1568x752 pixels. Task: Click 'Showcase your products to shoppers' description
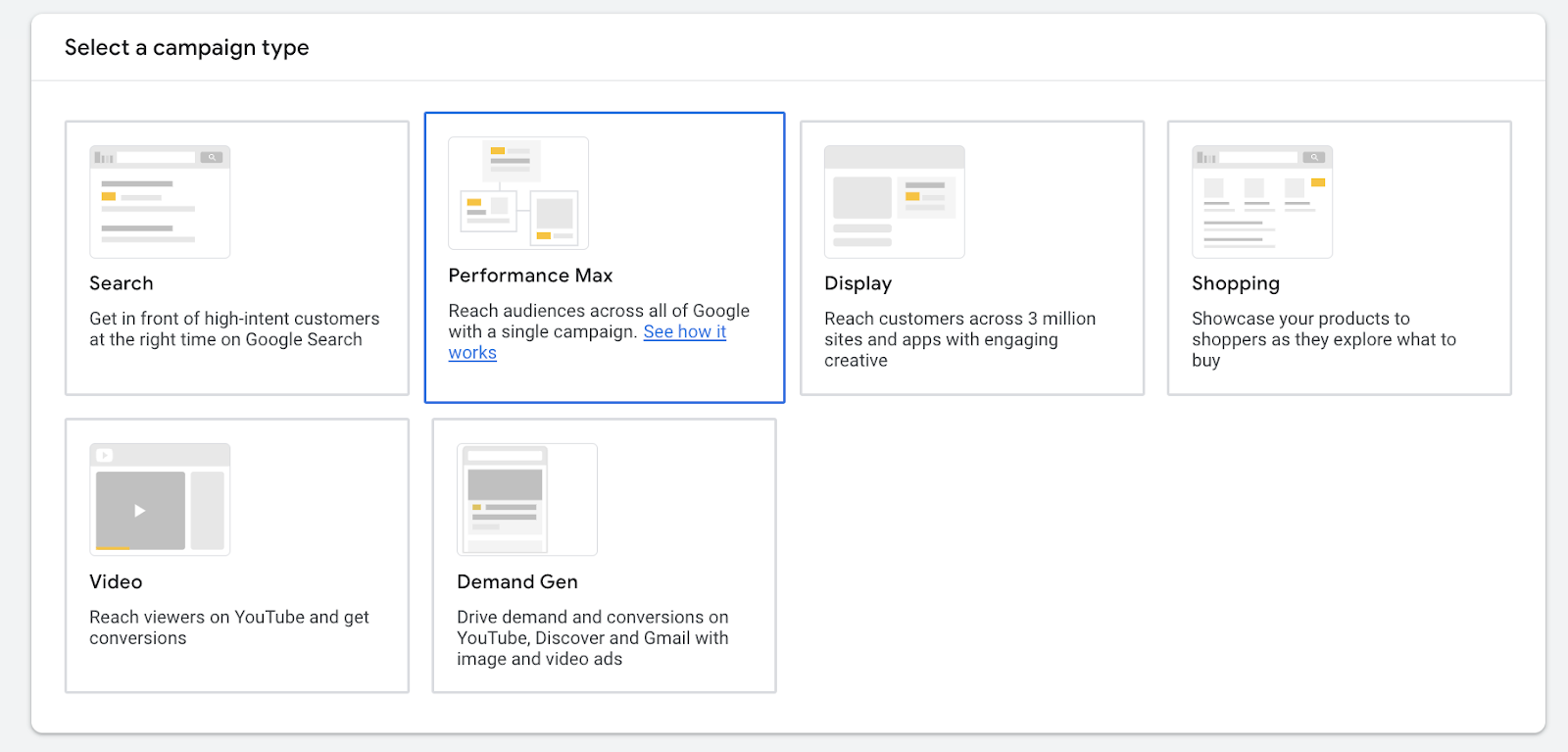tap(1324, 339)
